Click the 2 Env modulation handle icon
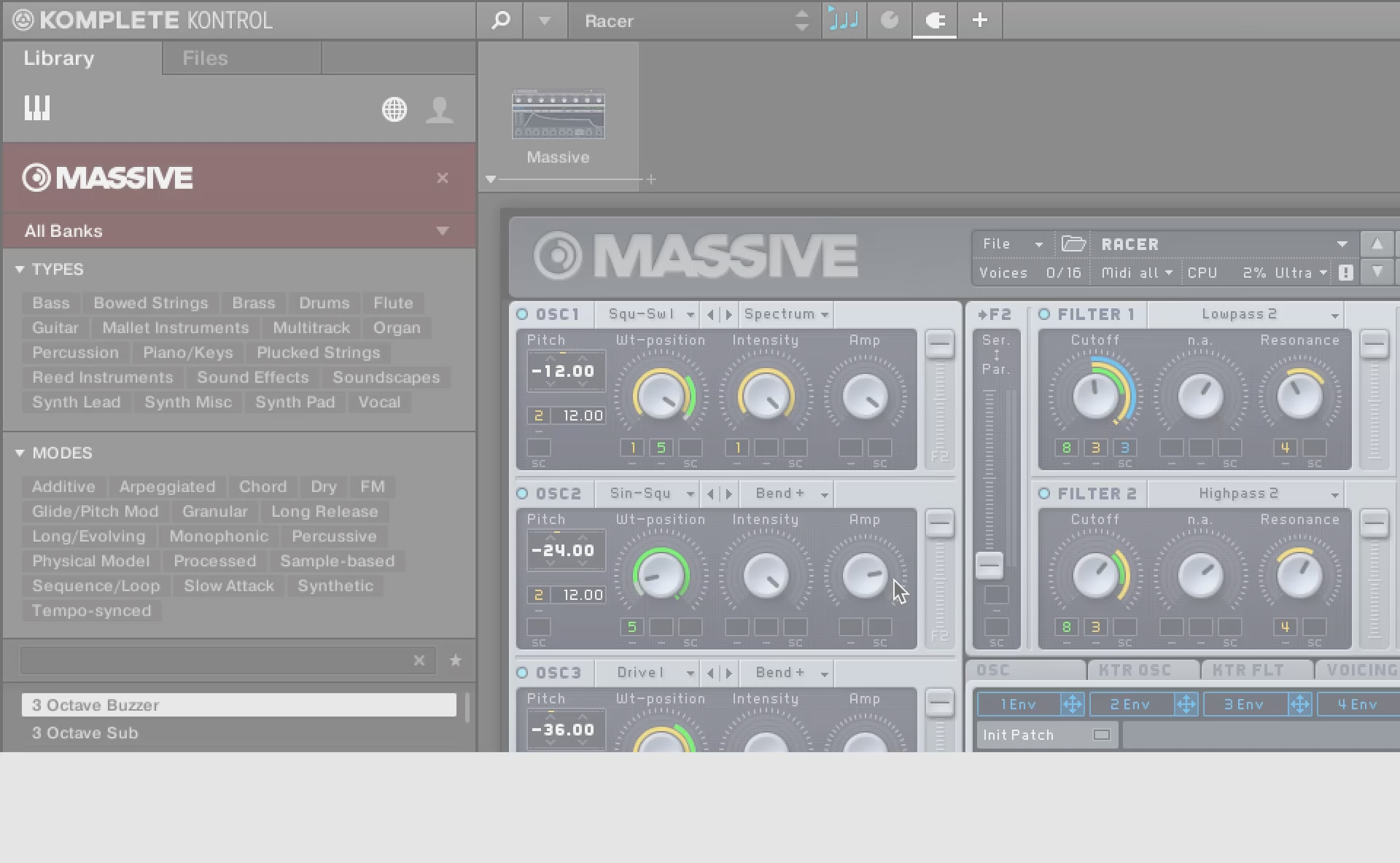 (1186, 705)
